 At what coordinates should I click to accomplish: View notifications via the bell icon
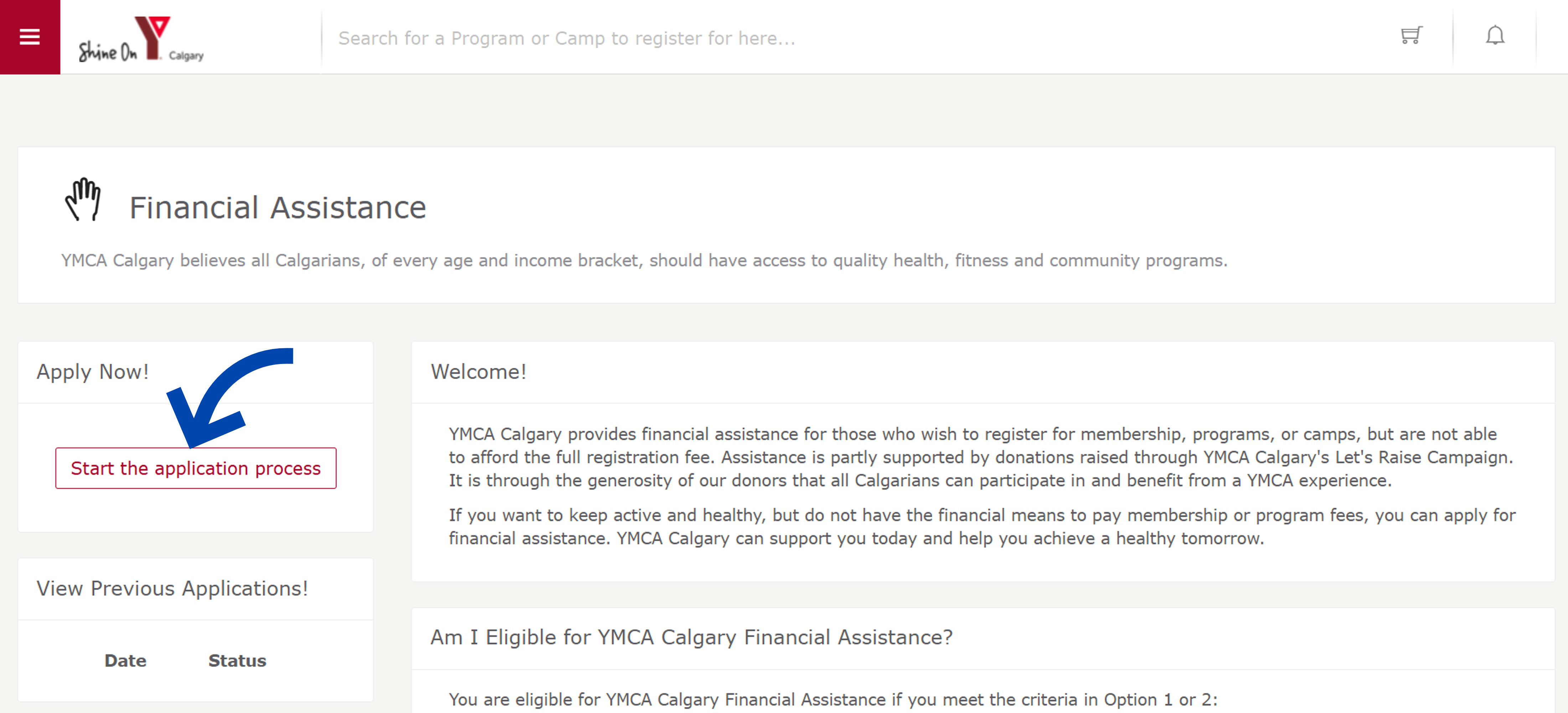tap(1494, 36)
